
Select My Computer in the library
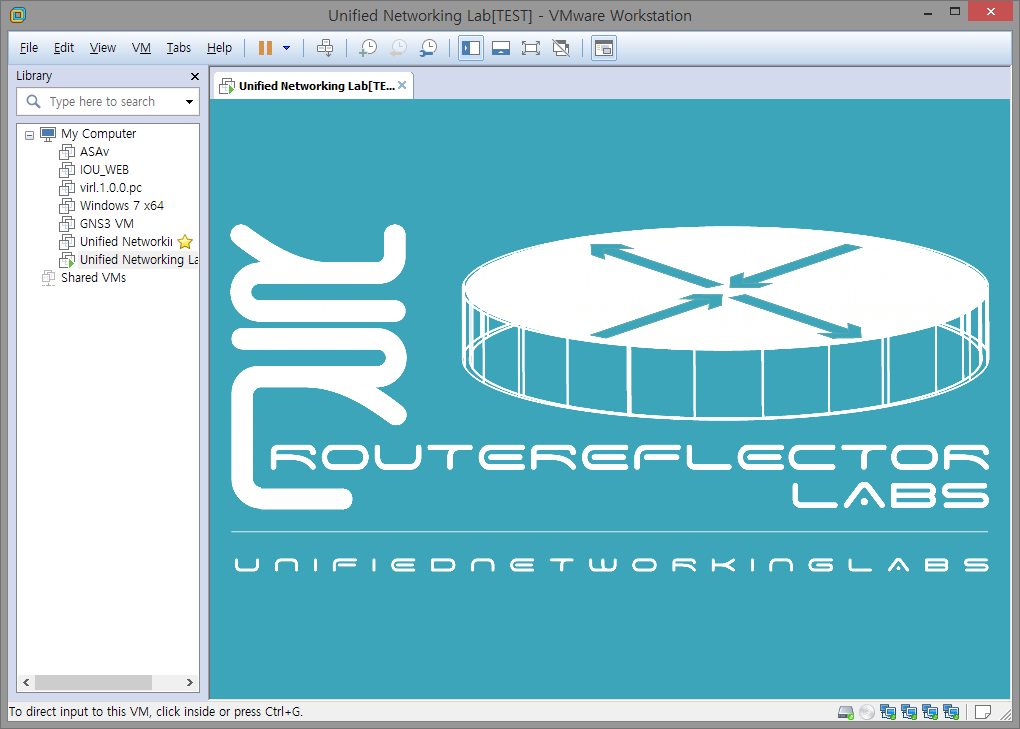click(98, 134)
